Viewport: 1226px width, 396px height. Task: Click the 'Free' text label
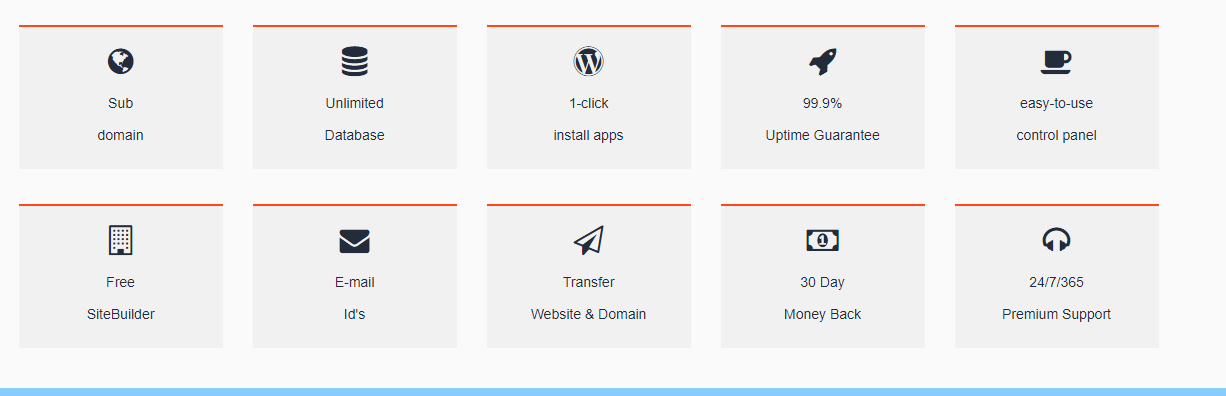pyautogui.click(x=121, y=282)
